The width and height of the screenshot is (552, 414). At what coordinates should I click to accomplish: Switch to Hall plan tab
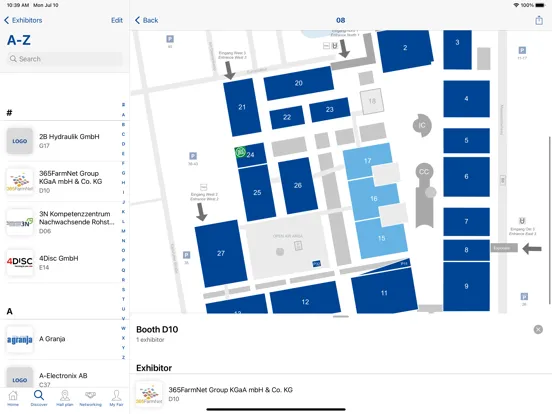pyautogui.click(x=65, y=398)
